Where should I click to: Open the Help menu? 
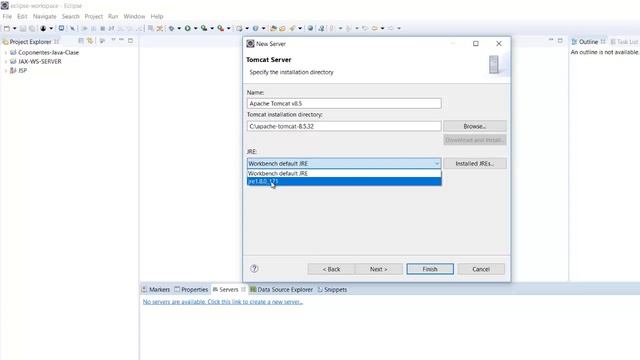(x=157, y=16)
